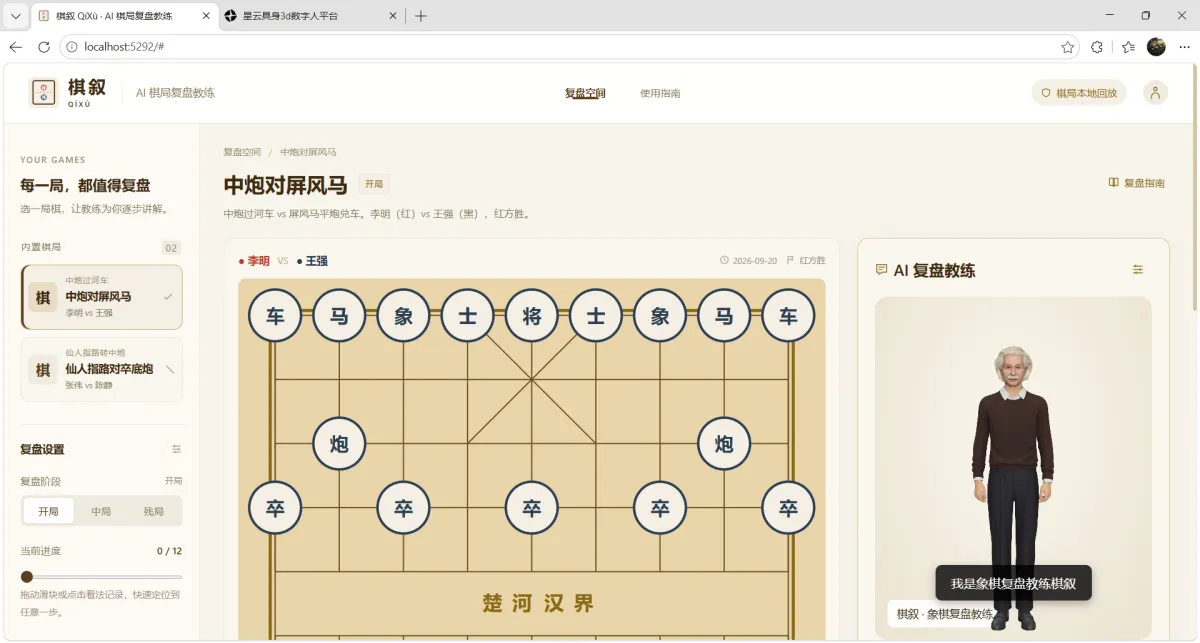Click the AI 棋局复盘教练 header subtitle

click(175, 93)
